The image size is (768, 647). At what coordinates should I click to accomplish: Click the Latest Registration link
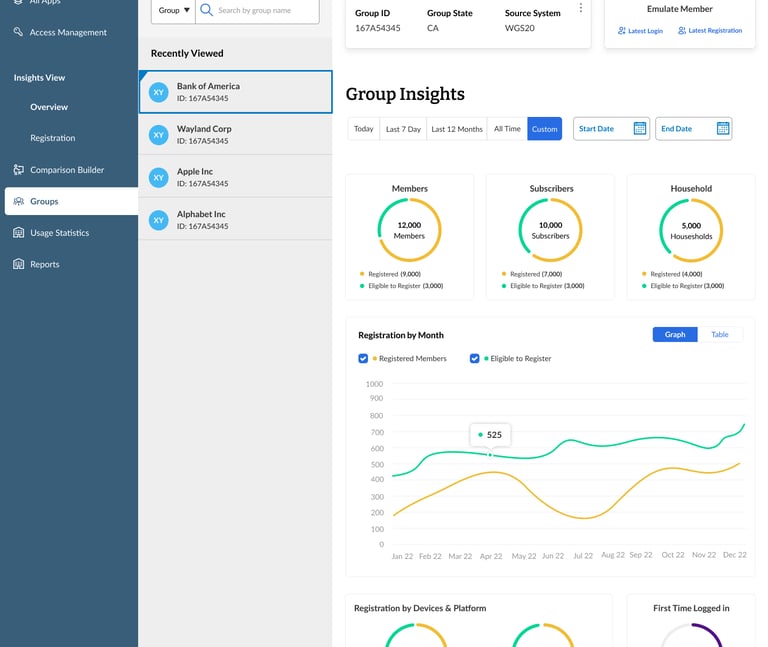tap(710, 30)
